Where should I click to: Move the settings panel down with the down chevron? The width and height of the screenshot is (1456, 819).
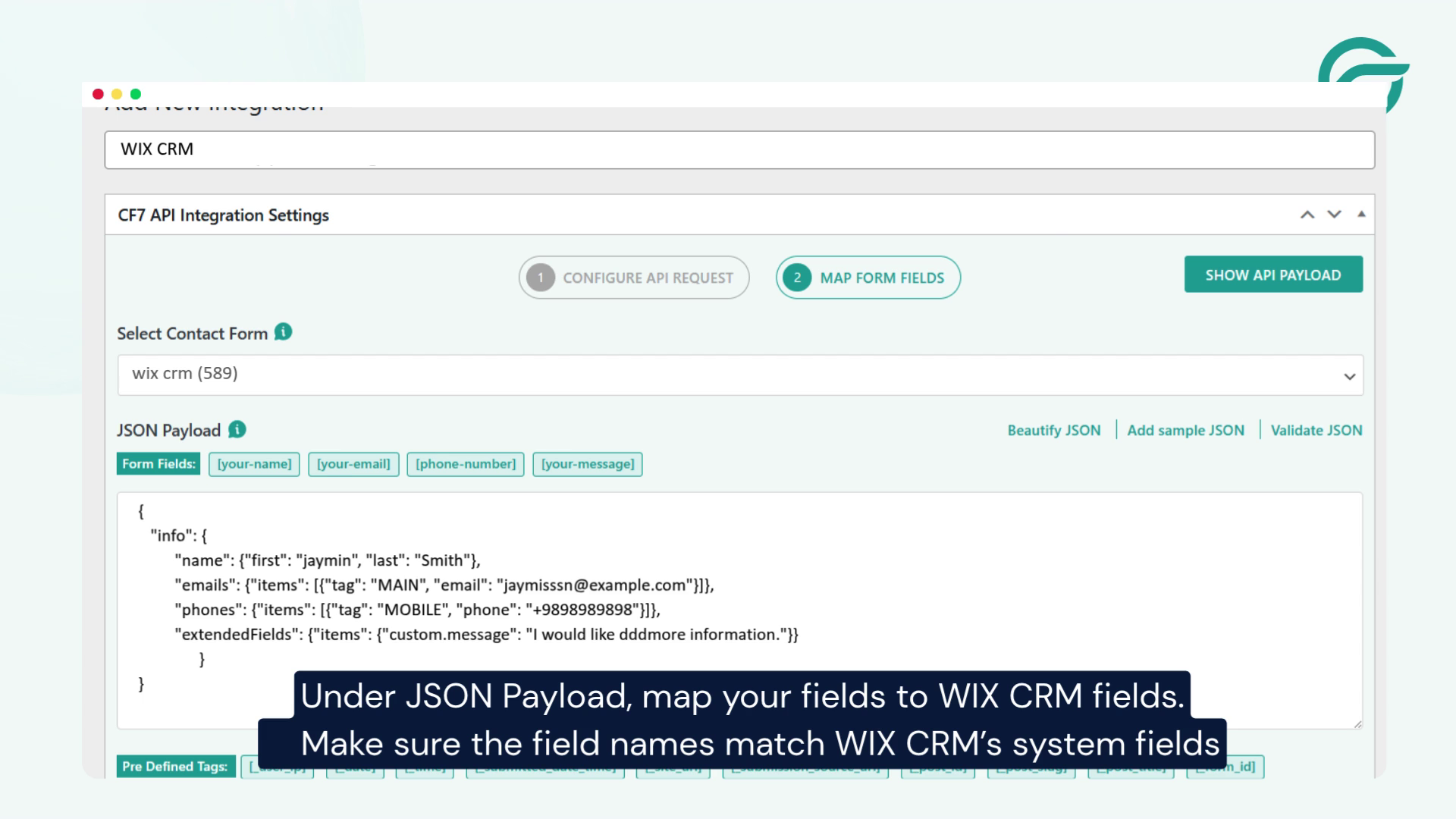(1334, 215)
